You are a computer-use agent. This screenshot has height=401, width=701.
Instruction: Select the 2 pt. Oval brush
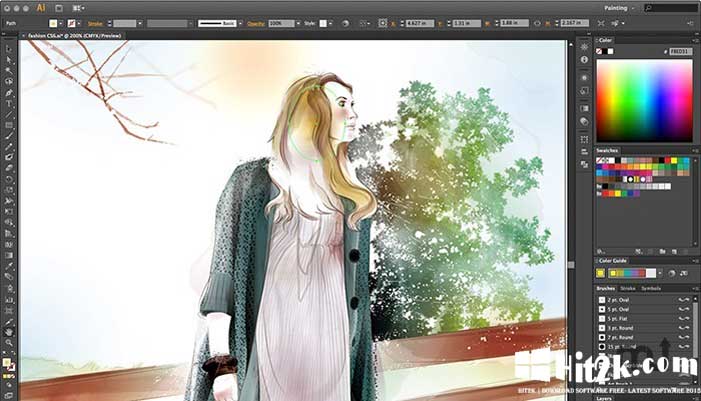coord(642,300)
